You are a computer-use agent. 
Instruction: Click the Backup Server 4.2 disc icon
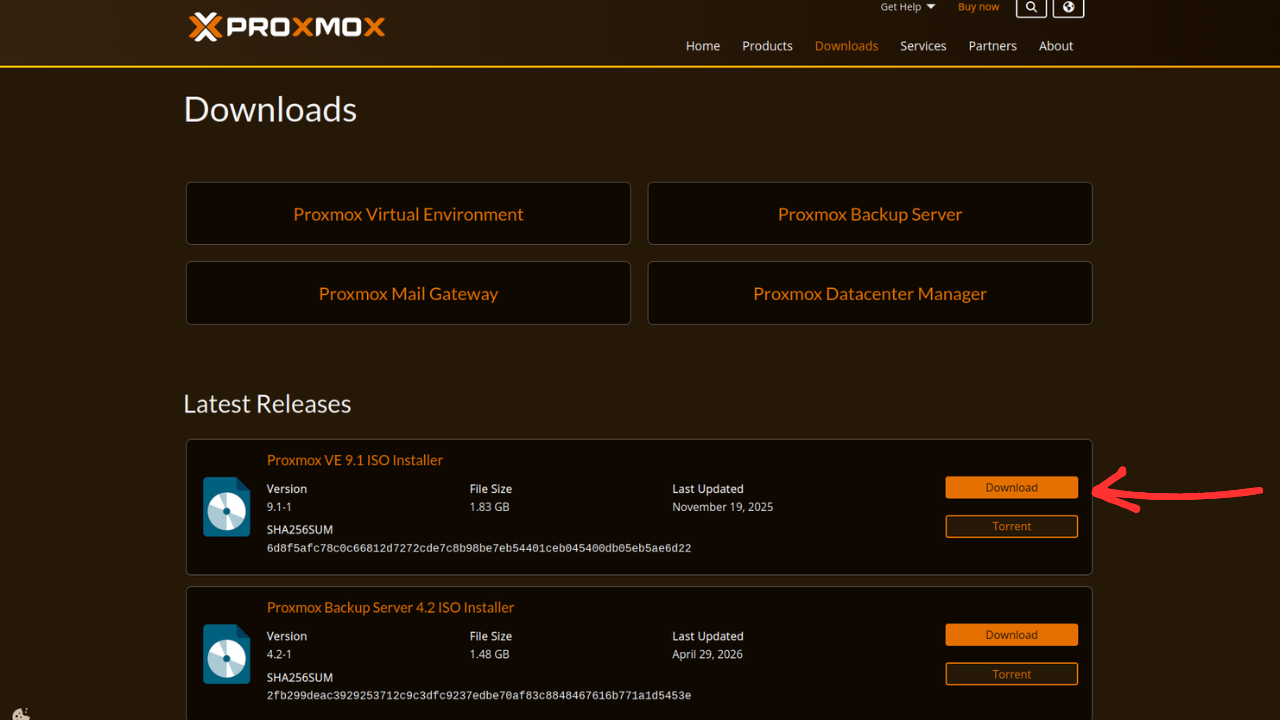tap(227, 654)
